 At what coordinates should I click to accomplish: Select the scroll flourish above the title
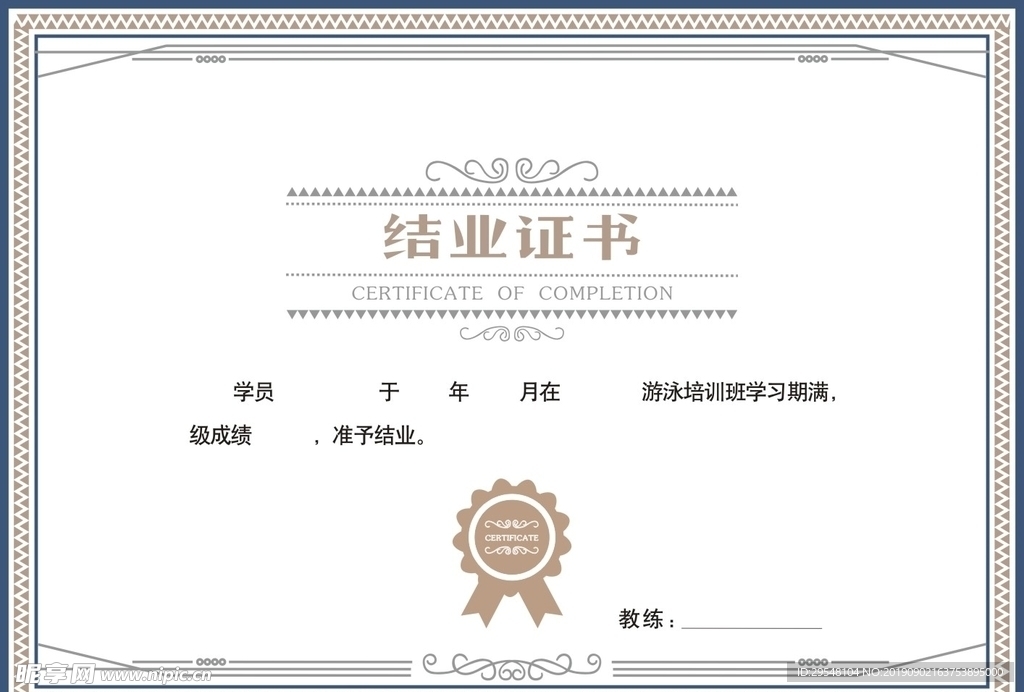(x=511, y=169)
